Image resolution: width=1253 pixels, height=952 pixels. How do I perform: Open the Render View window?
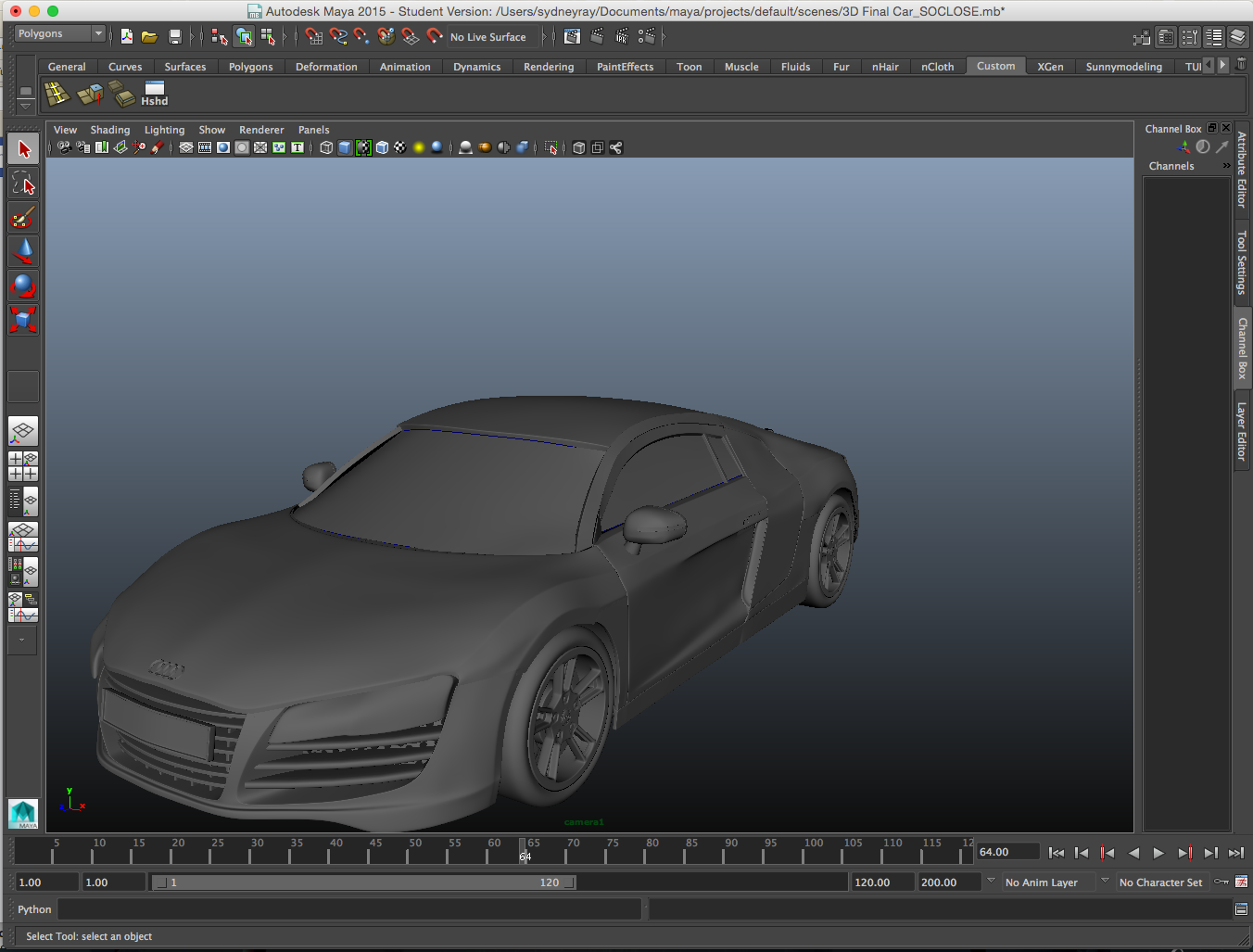[x=572, y=36]
